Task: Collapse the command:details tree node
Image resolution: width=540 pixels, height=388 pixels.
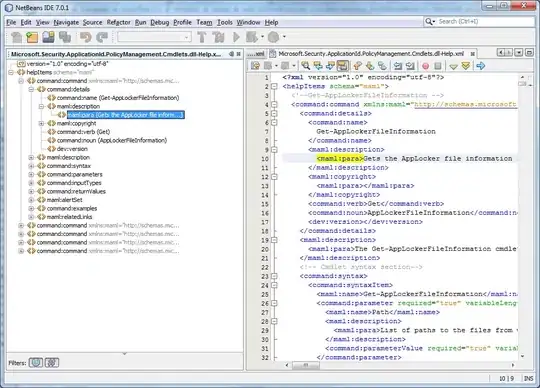Action: point(31,90)
